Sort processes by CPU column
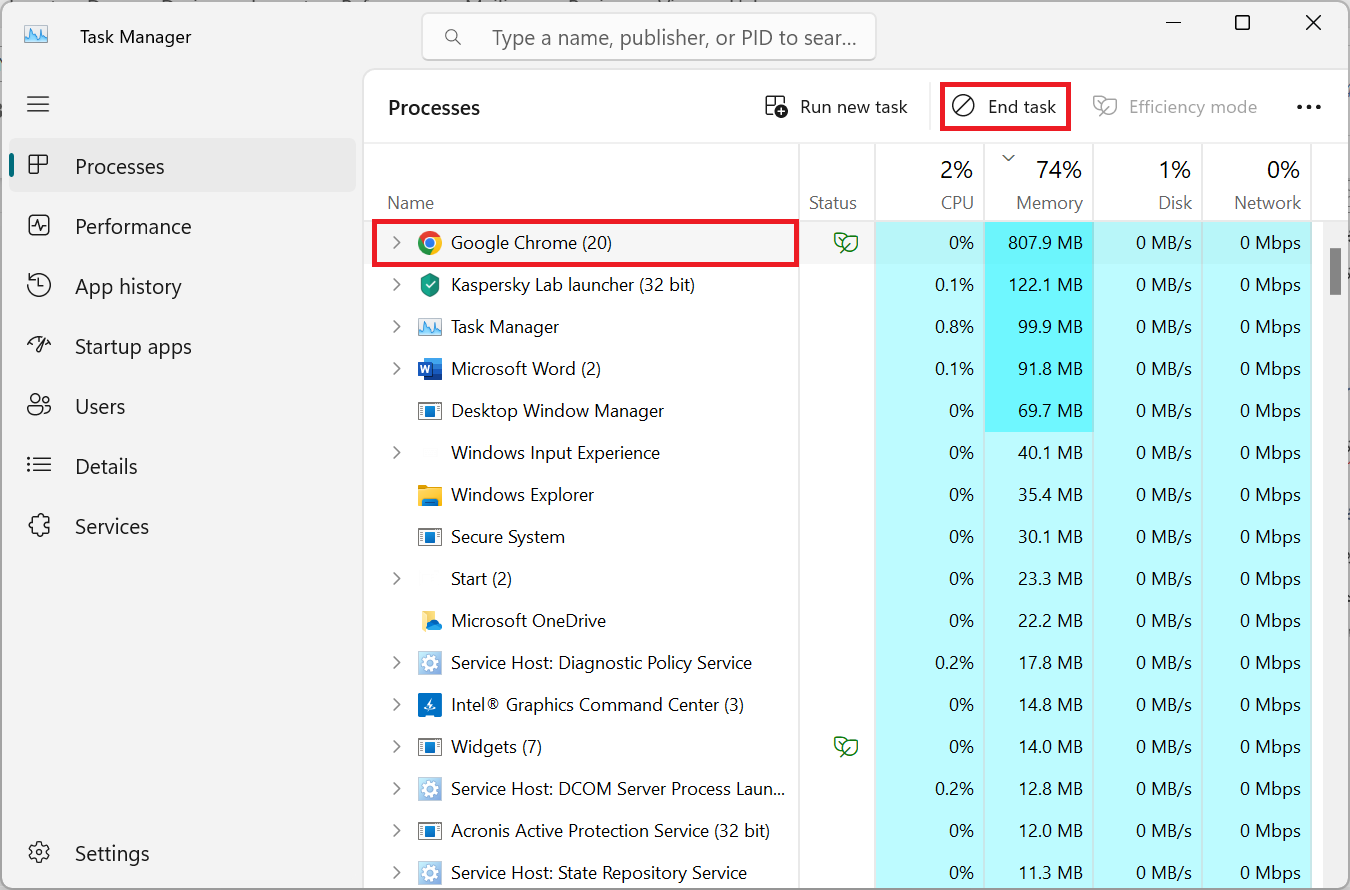The height and width of the screenshot is (890, 1350). [x=930, y=182]
